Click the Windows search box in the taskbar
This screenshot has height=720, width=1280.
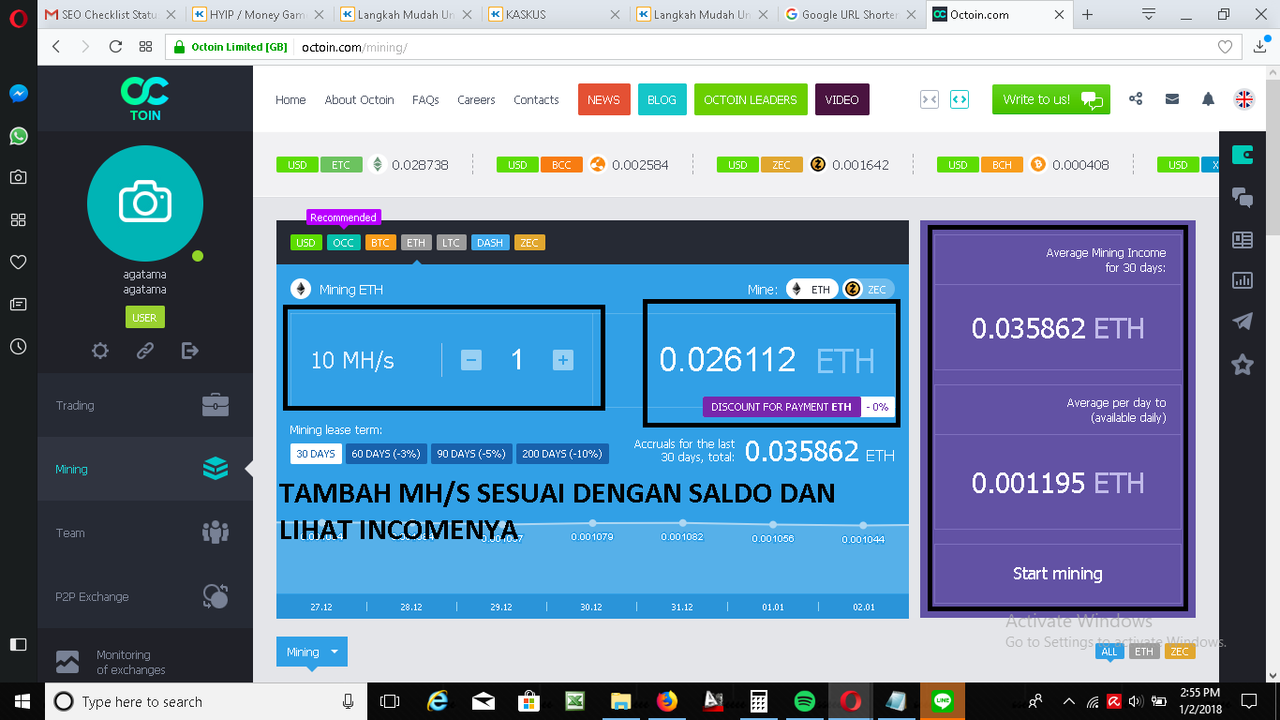click(205, 702)
